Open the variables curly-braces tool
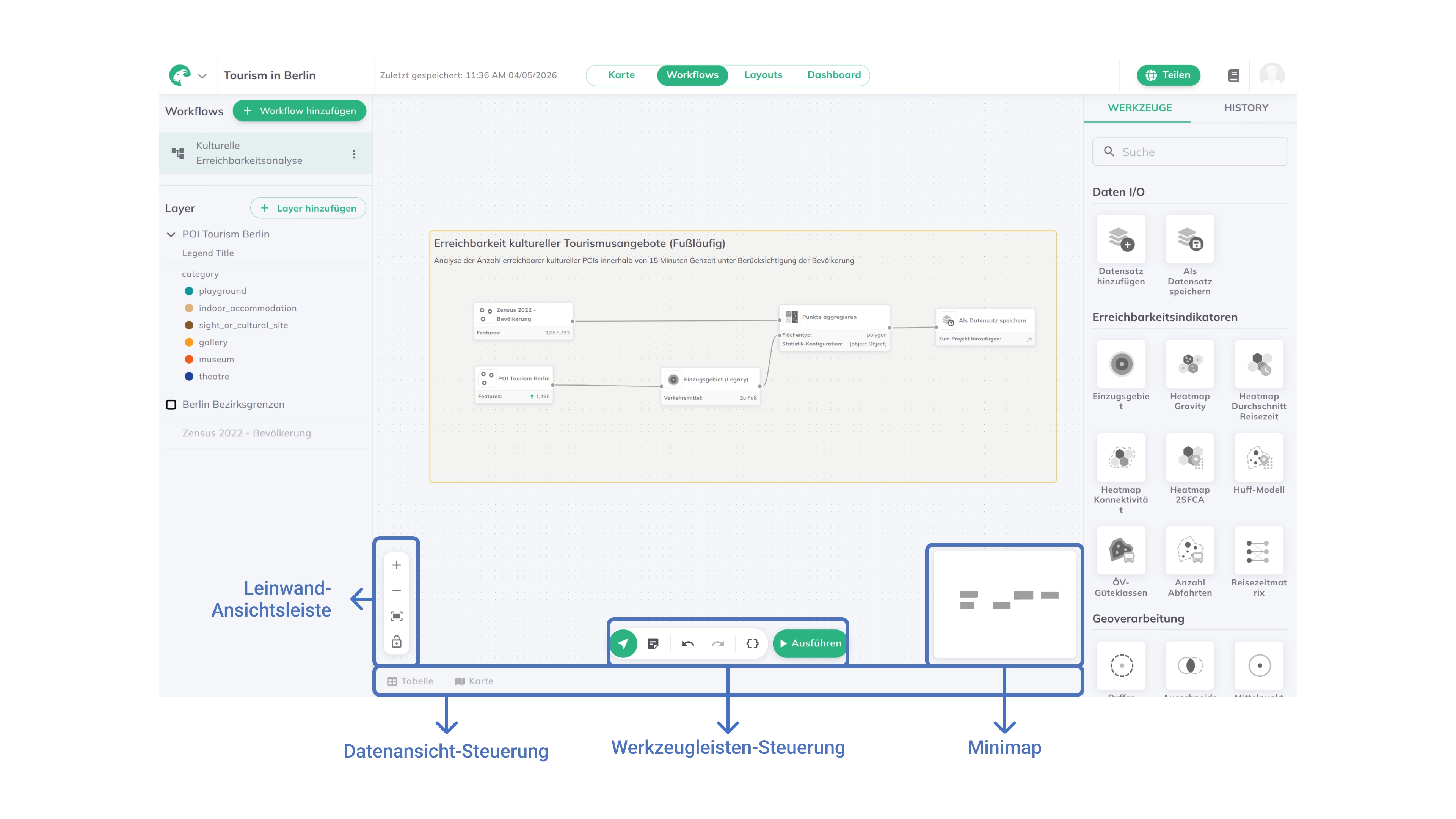This screenshot has width=1456, height=819. [x=752, y=644]
